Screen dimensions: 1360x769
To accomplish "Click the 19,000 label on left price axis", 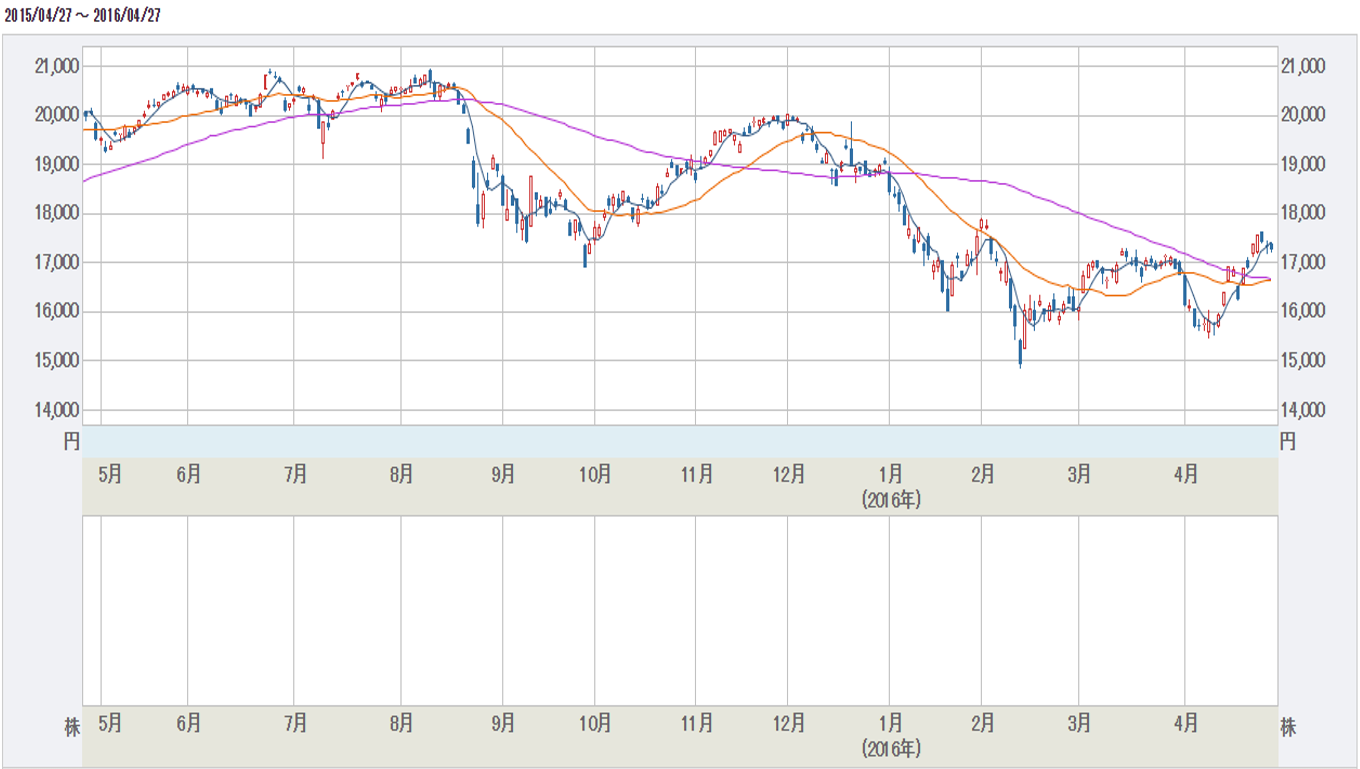I will coord(56,164).
